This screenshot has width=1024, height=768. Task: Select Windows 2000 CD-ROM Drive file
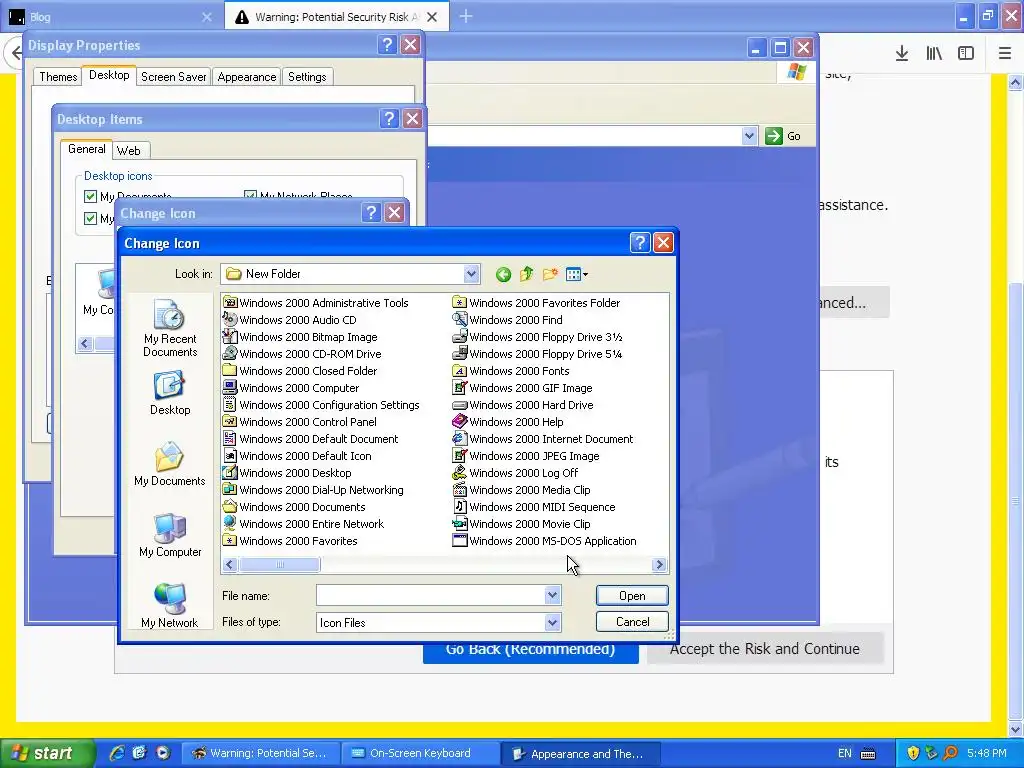(x=302, y=353)
